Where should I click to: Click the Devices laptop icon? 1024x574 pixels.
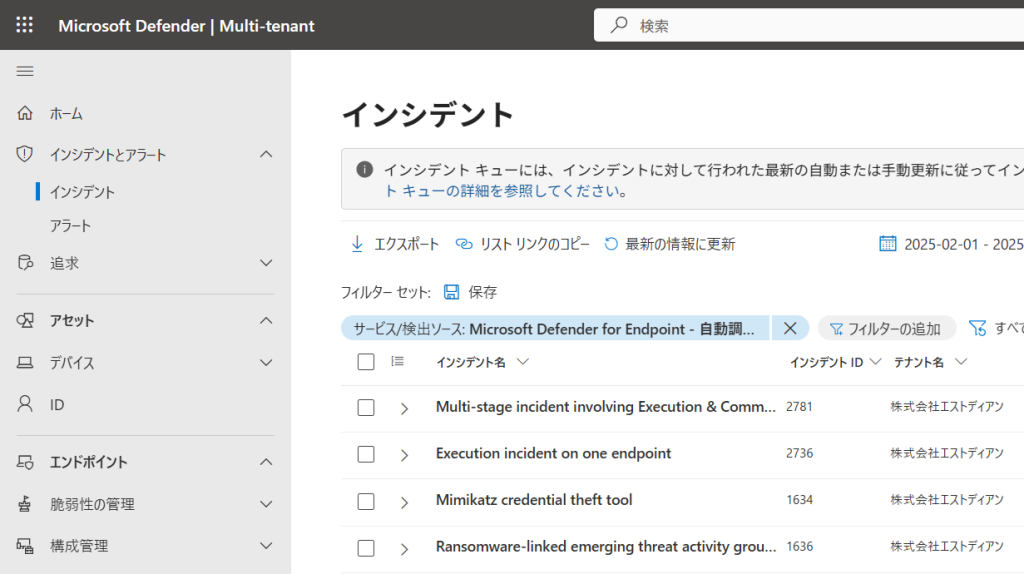coord(25,362)
